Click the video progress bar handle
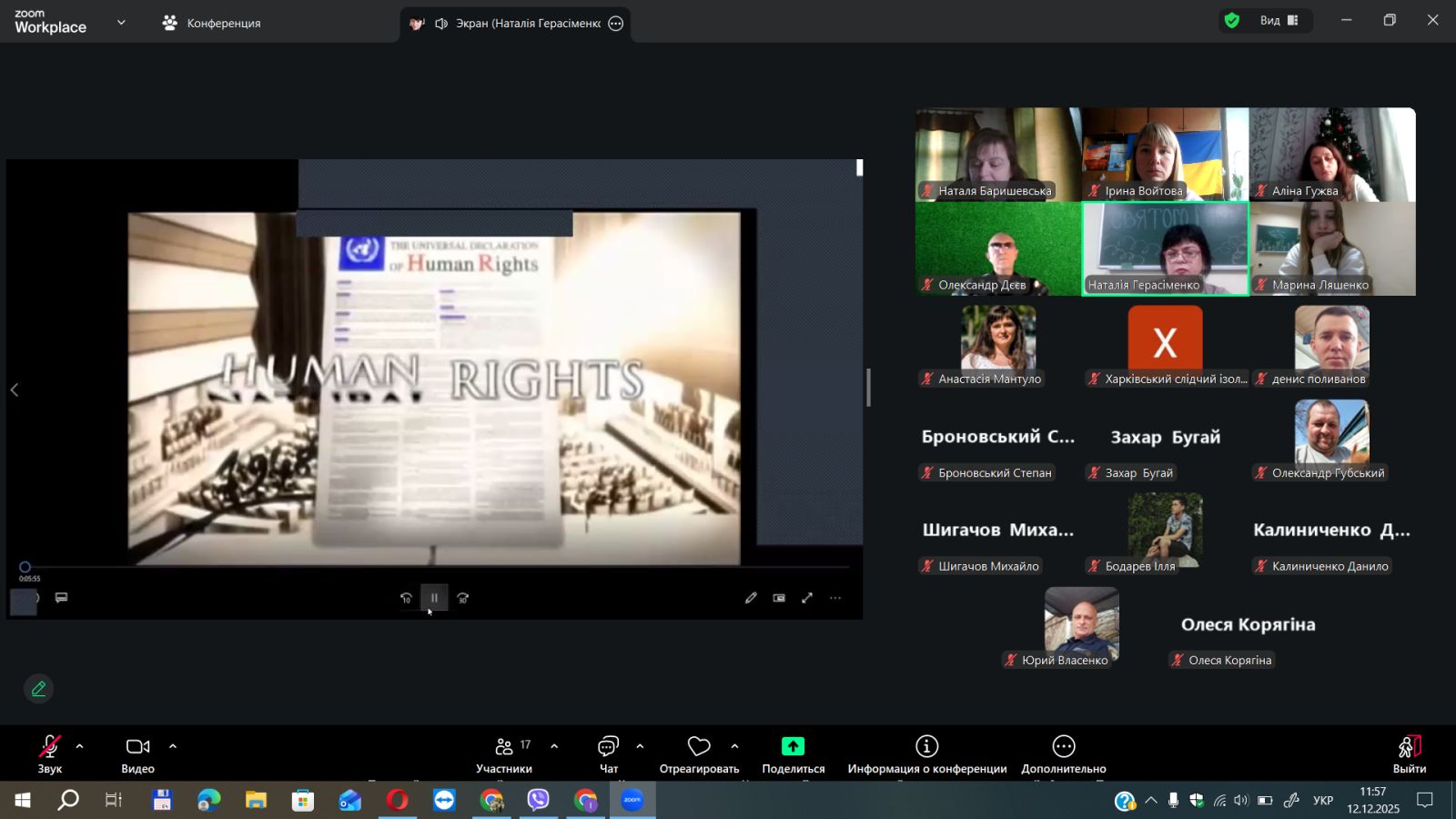The height and width of the screenshot is (819, 1456). click(x=25, y=567)
